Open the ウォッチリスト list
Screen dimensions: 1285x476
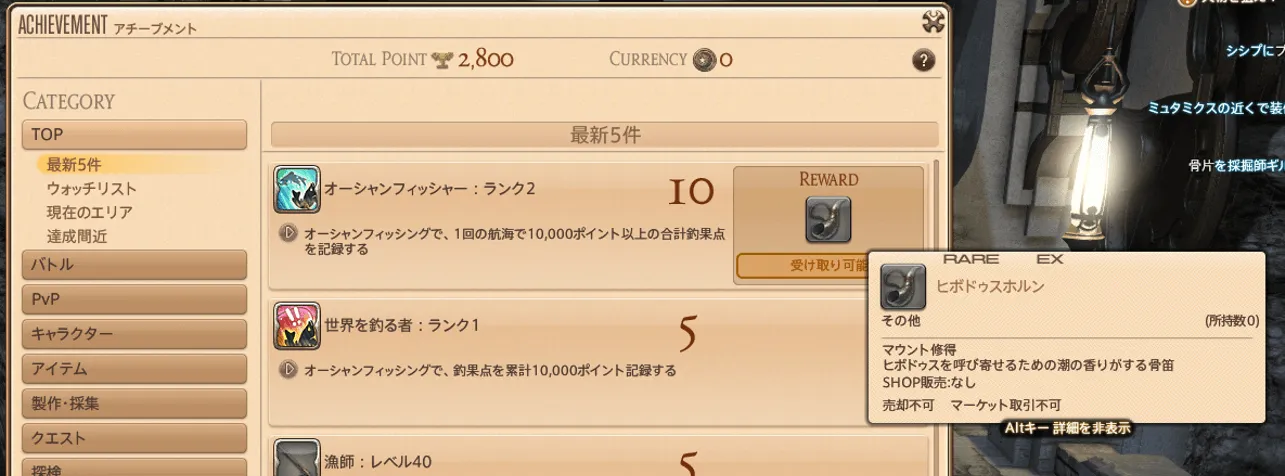click(92, 188)
